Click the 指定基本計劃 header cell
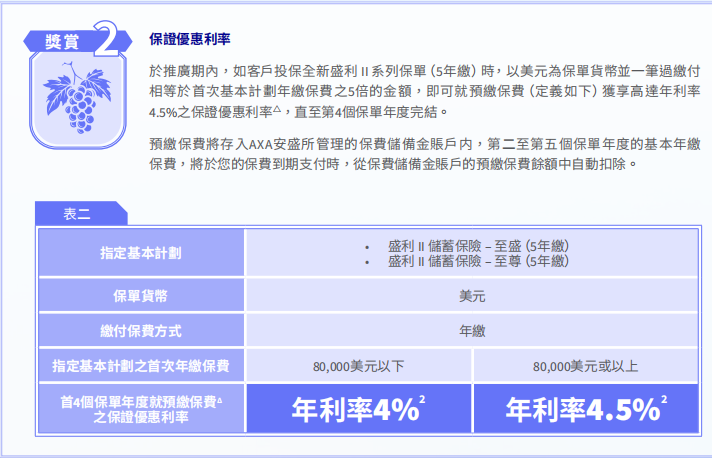Viewport: 712px width, 458px height. coord(141,253)
